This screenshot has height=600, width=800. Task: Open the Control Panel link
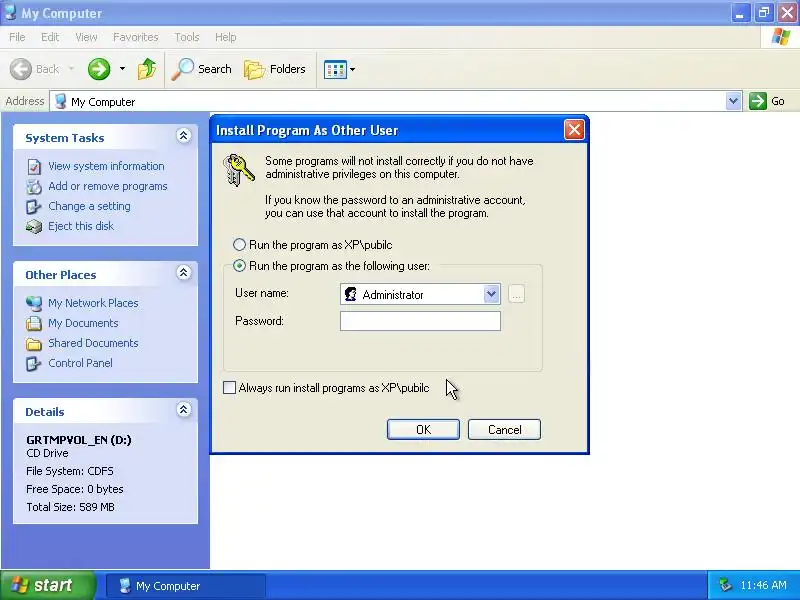tap(81, 363)
